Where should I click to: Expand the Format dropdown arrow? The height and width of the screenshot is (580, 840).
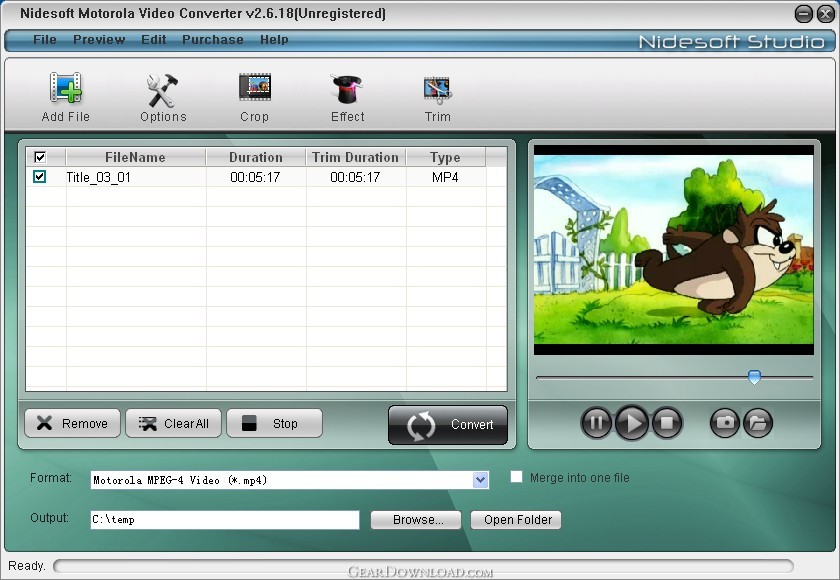[481, 480]
